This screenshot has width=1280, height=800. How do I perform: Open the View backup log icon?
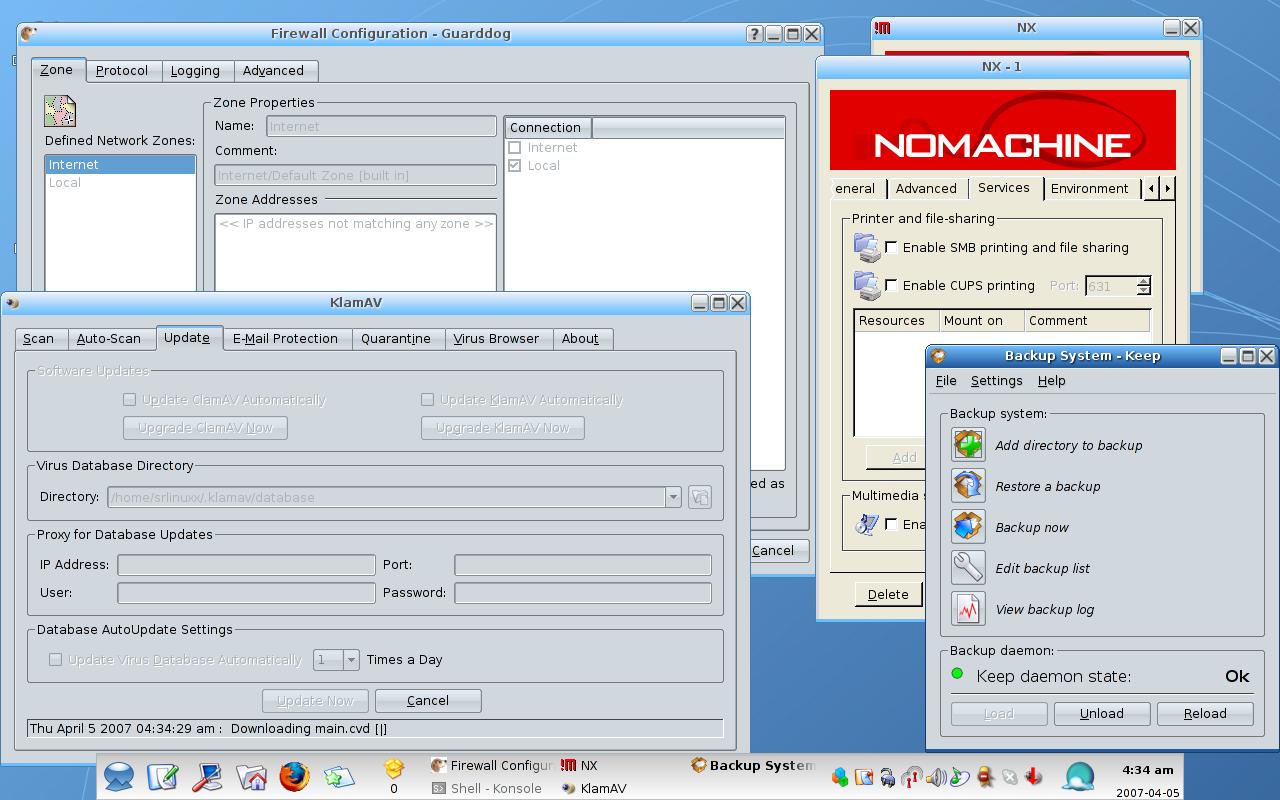tap(968, 609)
